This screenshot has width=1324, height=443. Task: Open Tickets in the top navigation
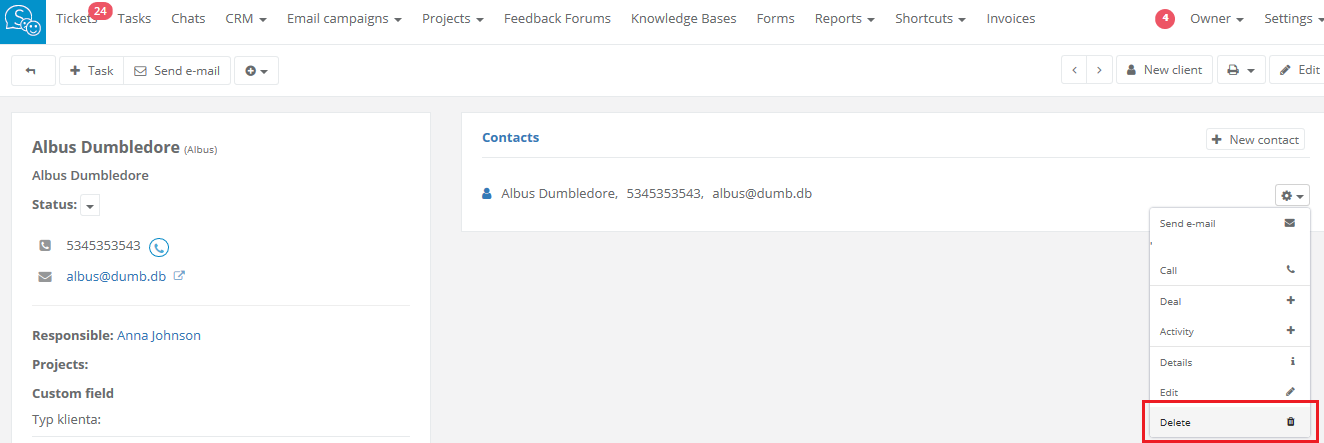(x=77, y=19)
